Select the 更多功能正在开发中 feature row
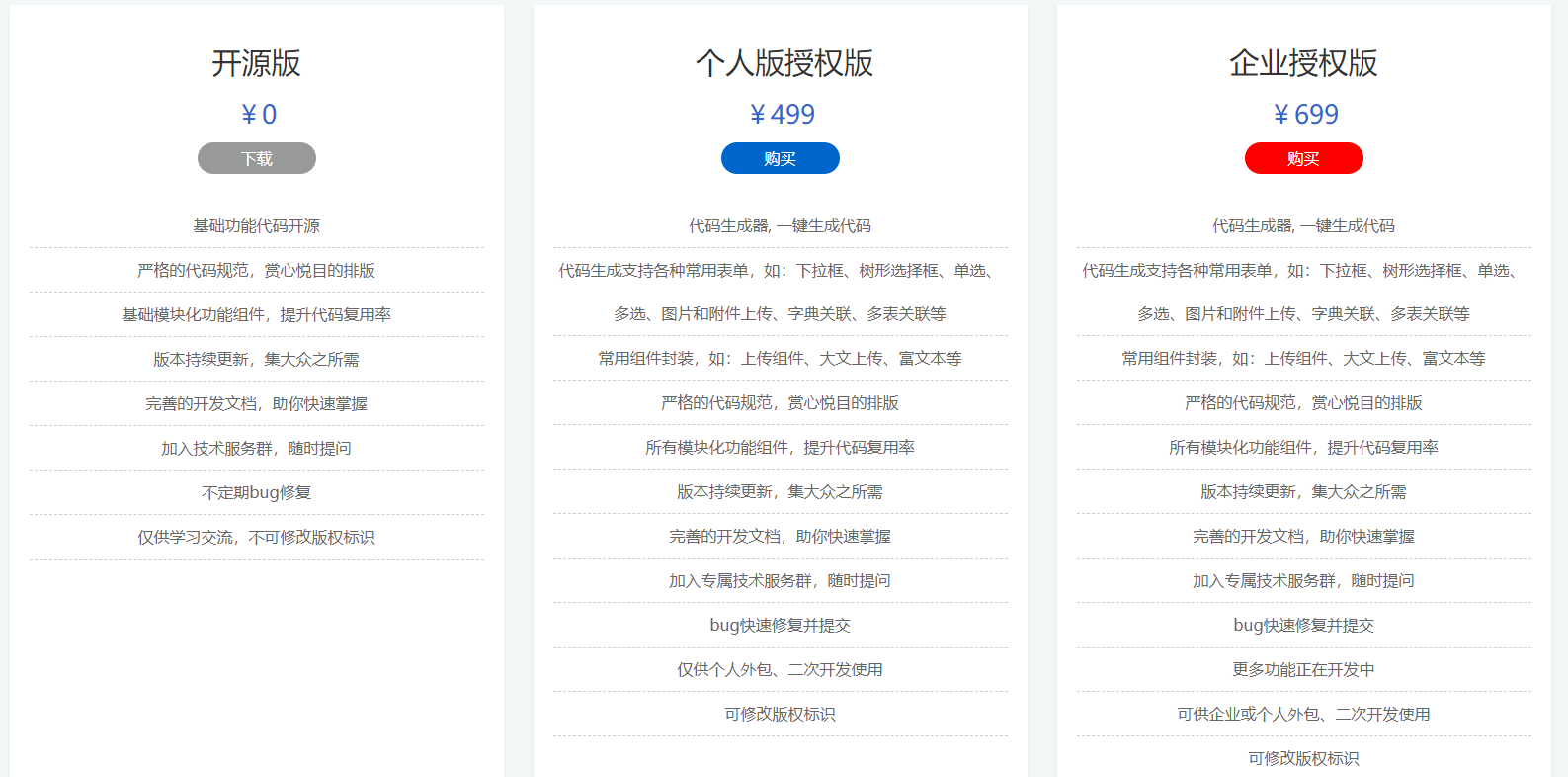This screenshot has height=777, width=1568. point(1303,669)
